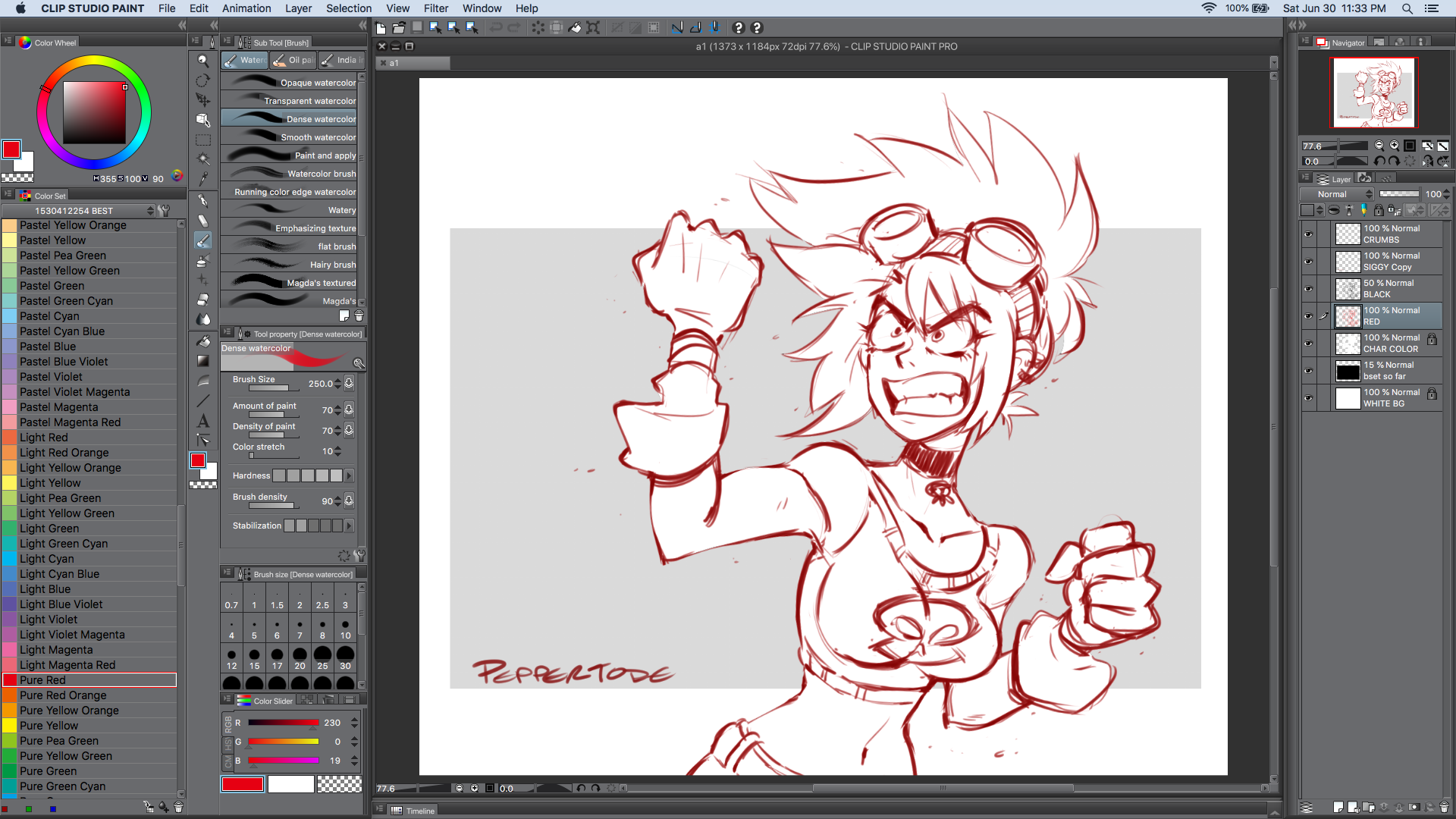Hide the WHITE BG layer
Image resolution: width=1456 pixels, height=819 pixels.
click(x=1308, y=398)
